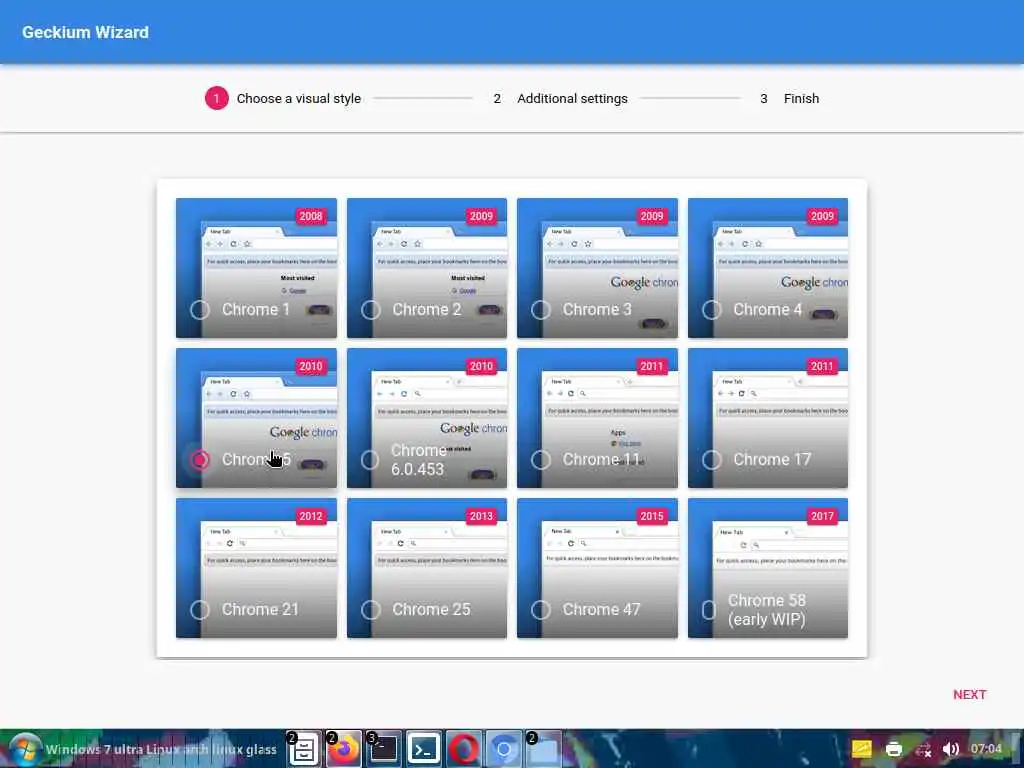The image size is (1024, 768).
Task: Open the blue terminal prompt taskbar icon
Action: point(424,749)
